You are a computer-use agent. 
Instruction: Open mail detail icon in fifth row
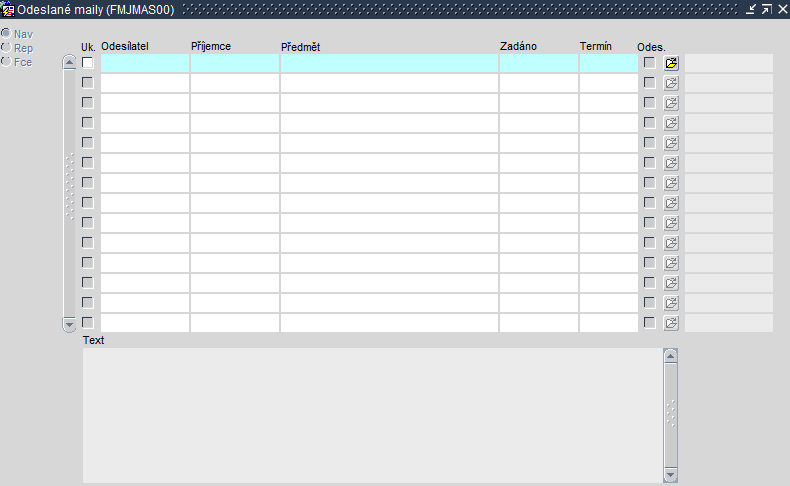[671, 143]
